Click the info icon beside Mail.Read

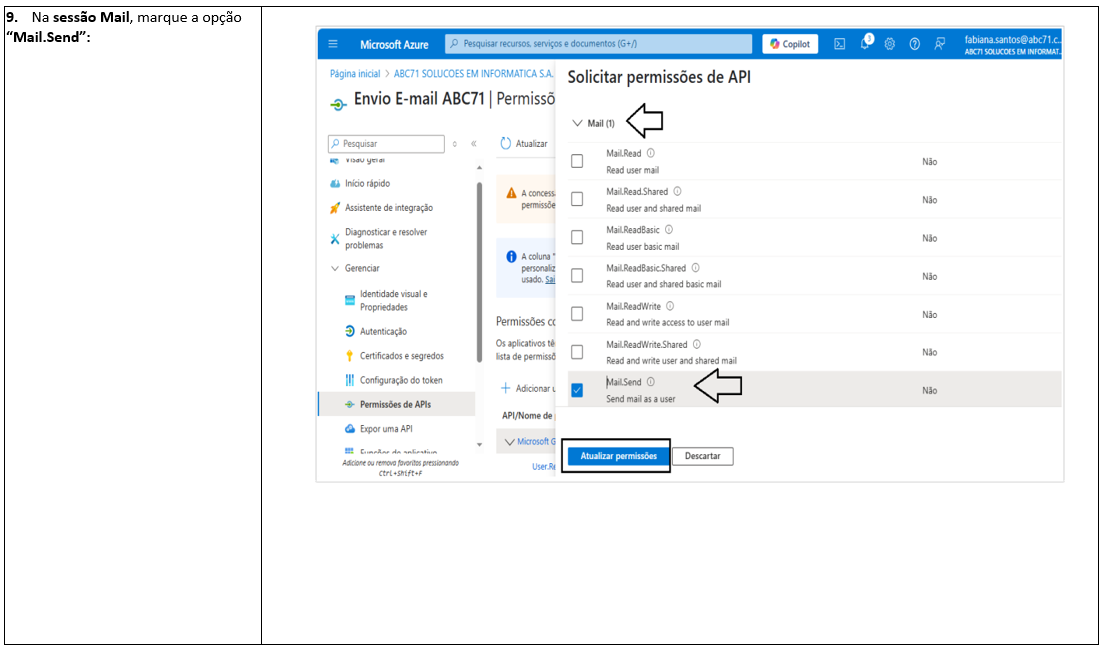click(651, 153)
